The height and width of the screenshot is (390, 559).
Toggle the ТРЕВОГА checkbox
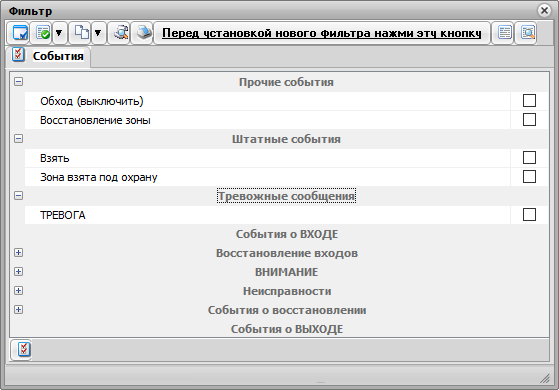tap(529, 215)
